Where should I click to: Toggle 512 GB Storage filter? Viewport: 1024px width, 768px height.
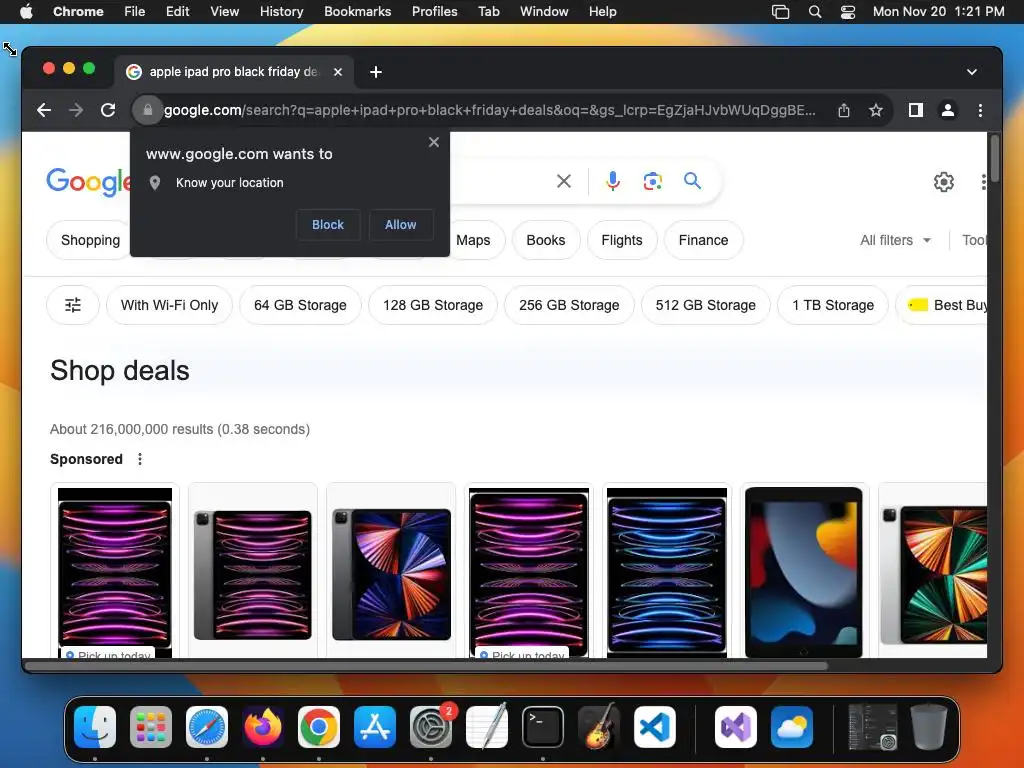pyautogui.click(x=705, y=305)
